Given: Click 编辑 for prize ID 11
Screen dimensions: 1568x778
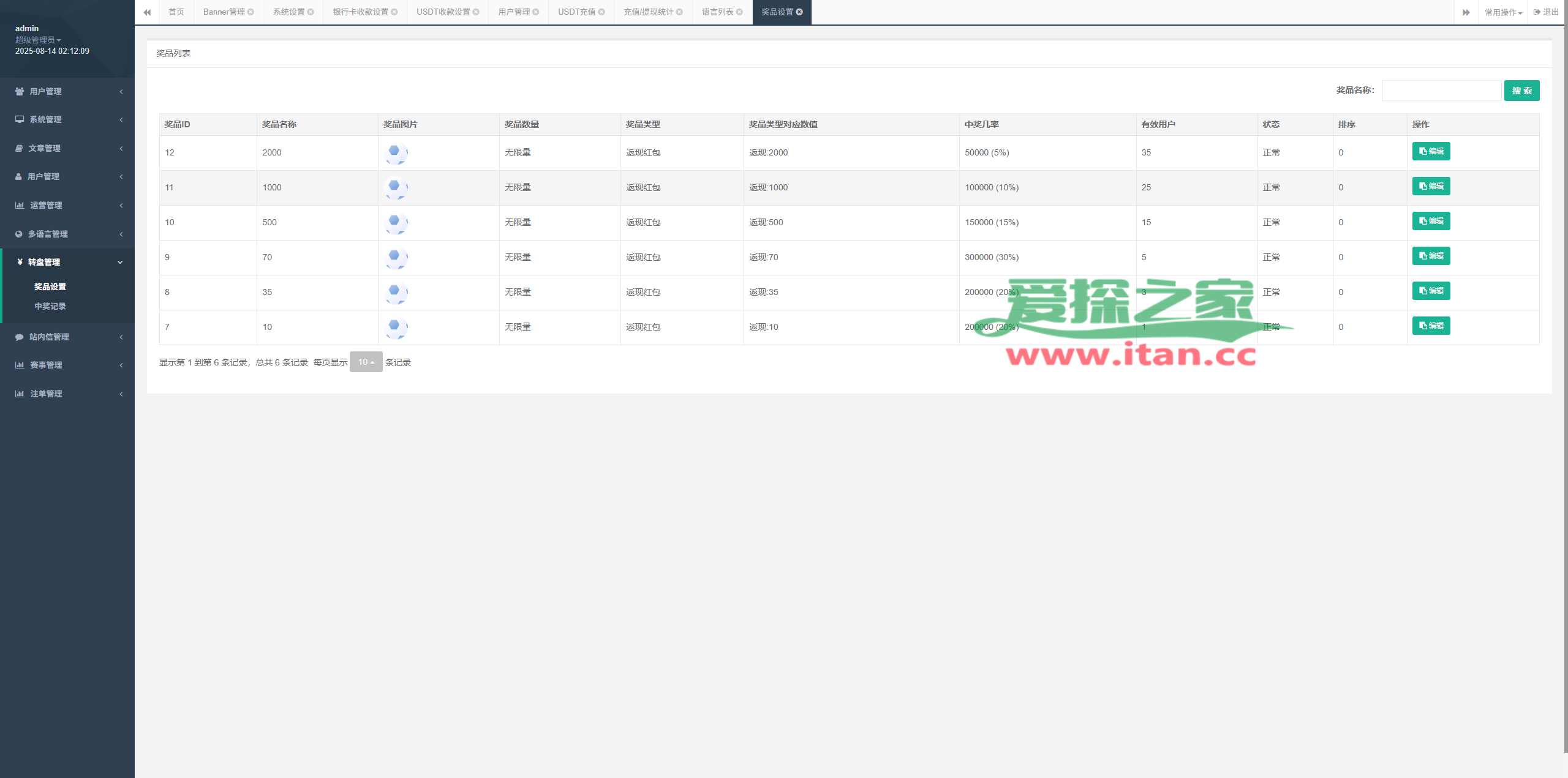Looking at the screenshot, I should 1431,186.
